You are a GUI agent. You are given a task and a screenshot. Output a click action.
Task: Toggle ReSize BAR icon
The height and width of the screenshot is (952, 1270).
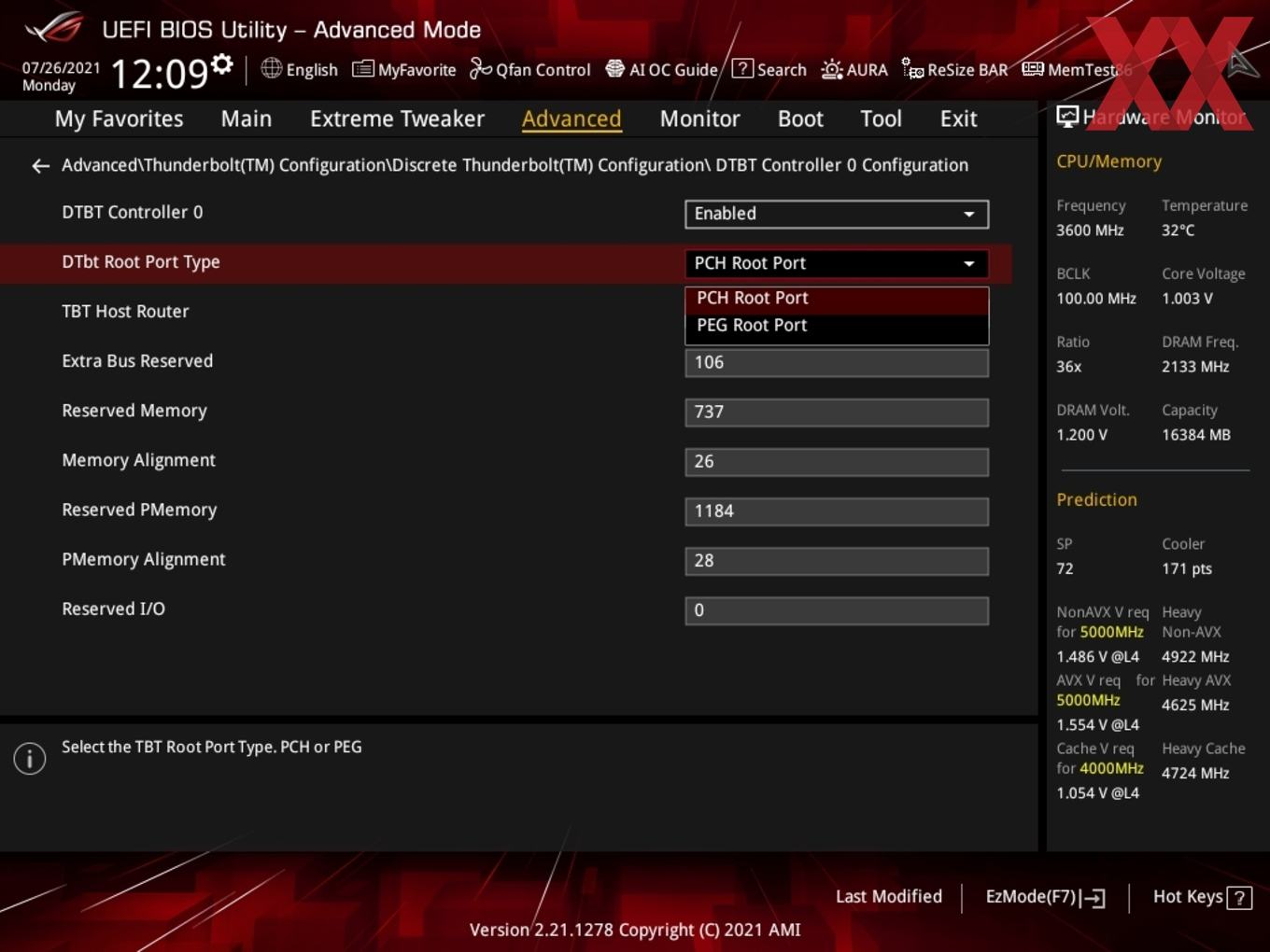pyautogui.click(x=912, y=68)
